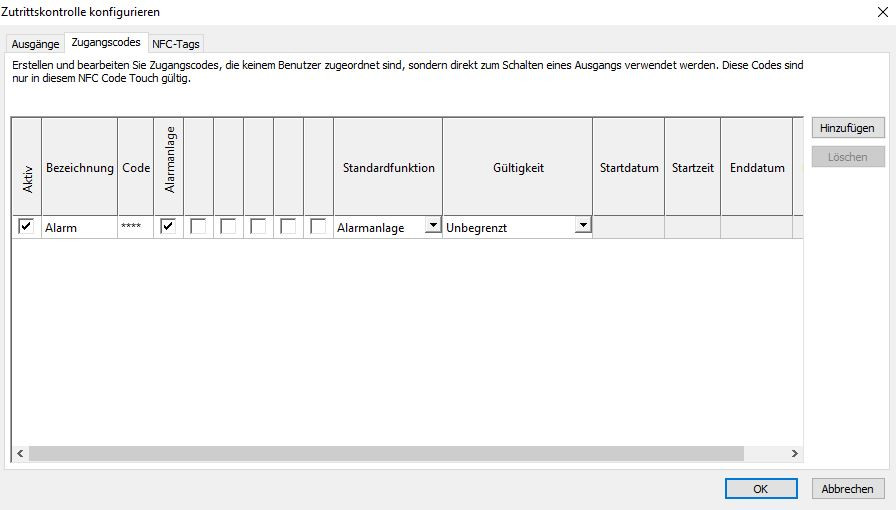Click the Gültigkeit column header
Screen dimensions: 896x510
coord(518,168)
